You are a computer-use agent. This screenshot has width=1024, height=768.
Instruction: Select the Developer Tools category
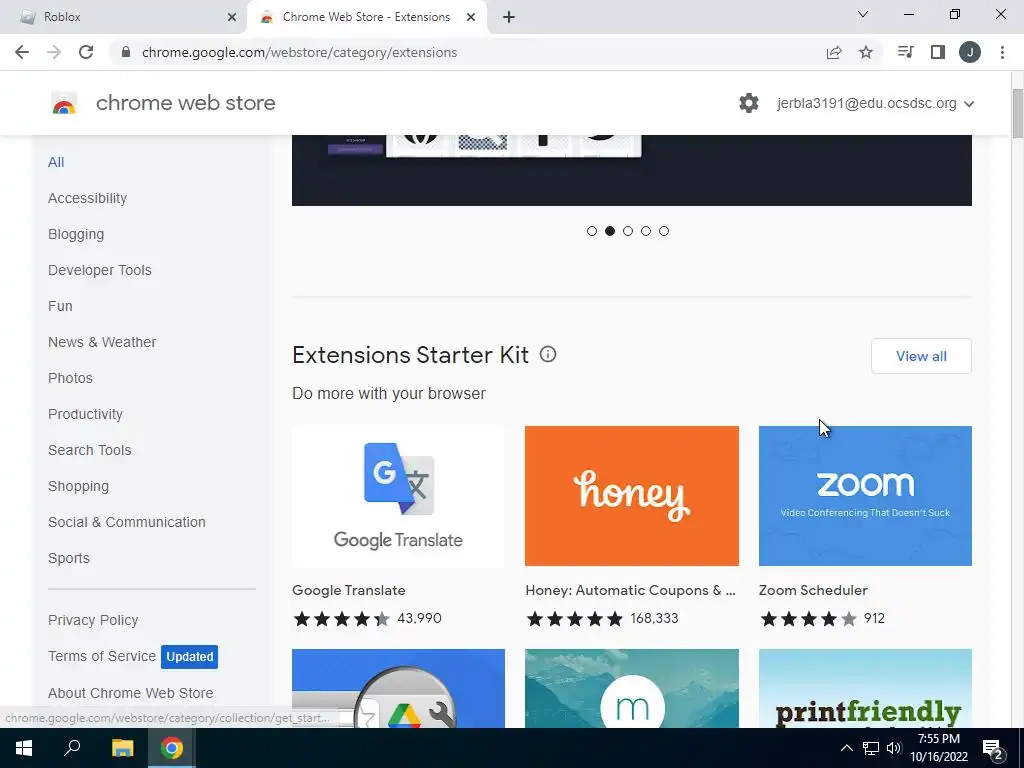tap(100, 270)
